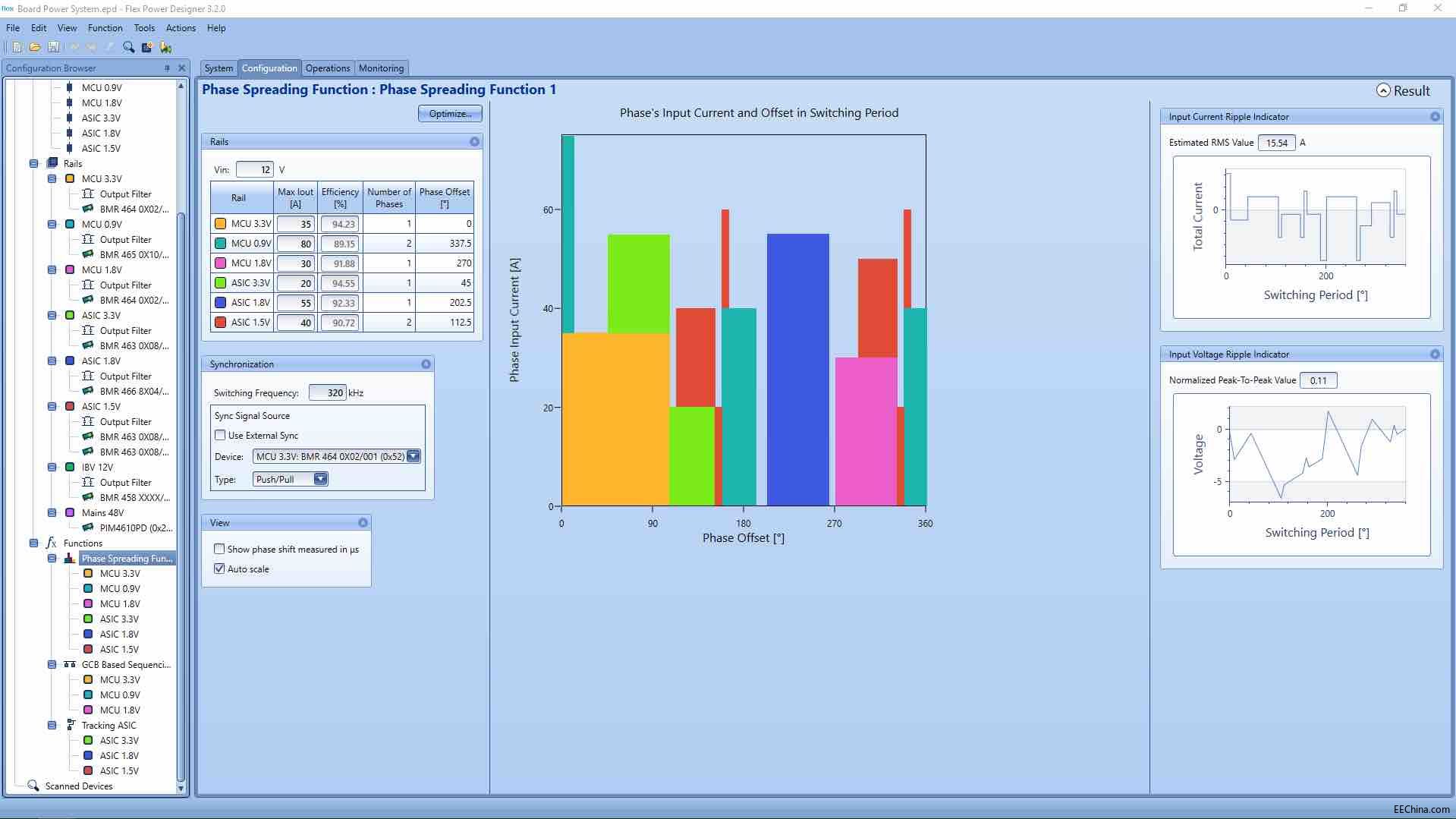Screen dimensions: 1456x819
Task: Collapse the Rails panel with its round arrow
Action: click(474, 142)
